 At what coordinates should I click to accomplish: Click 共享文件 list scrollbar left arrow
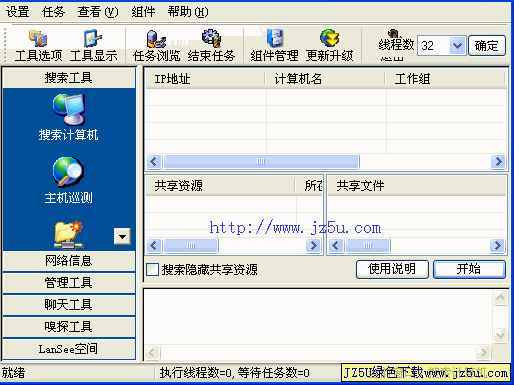[x=336, y=246]
